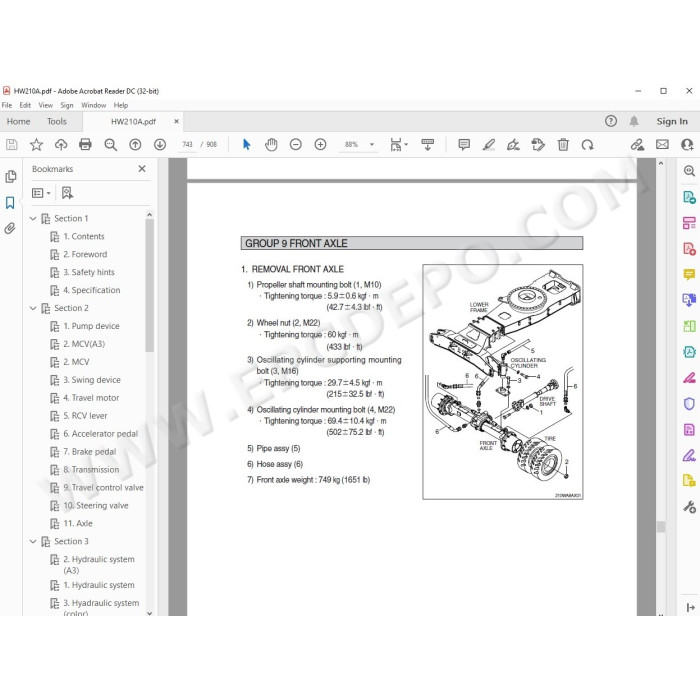Zoom out with the minus icon
700x700 pixels.
pyautogui.click(x=296, y=145)
